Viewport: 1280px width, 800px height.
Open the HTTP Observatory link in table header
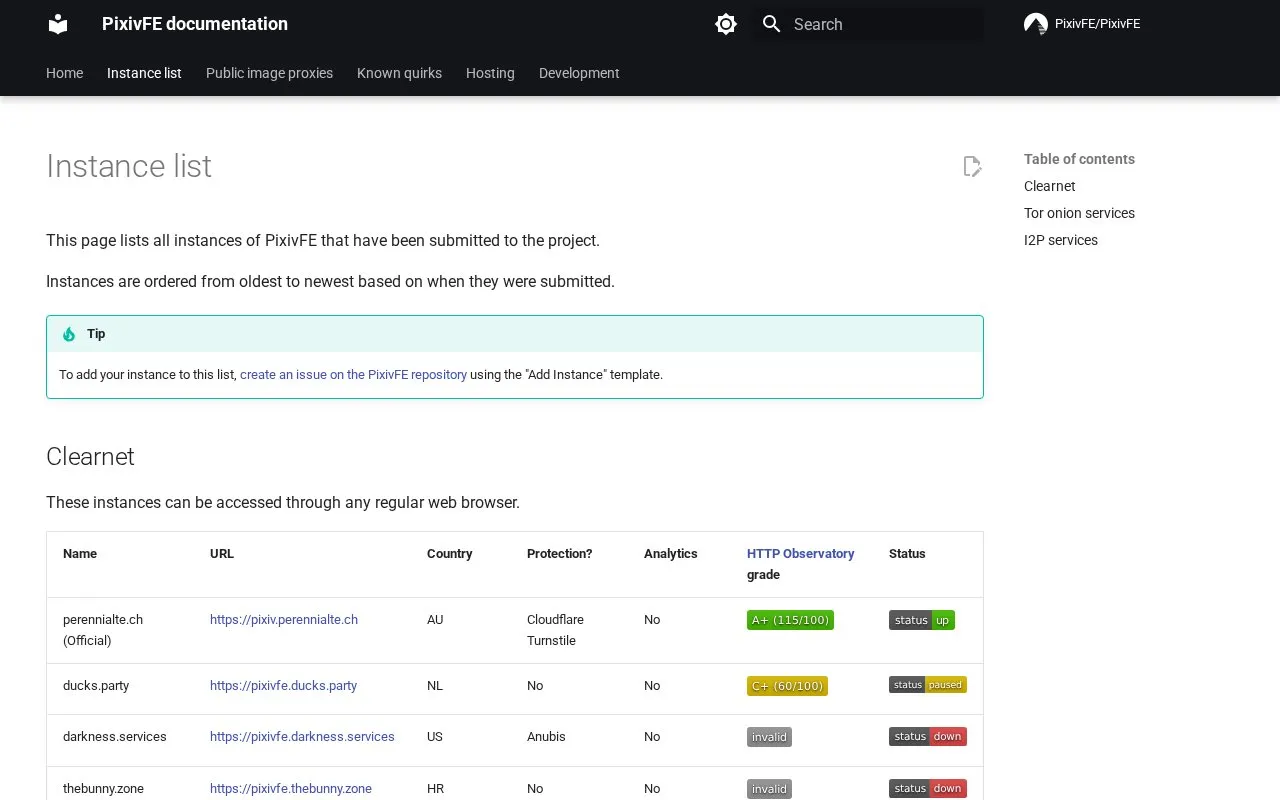[800, 554]
